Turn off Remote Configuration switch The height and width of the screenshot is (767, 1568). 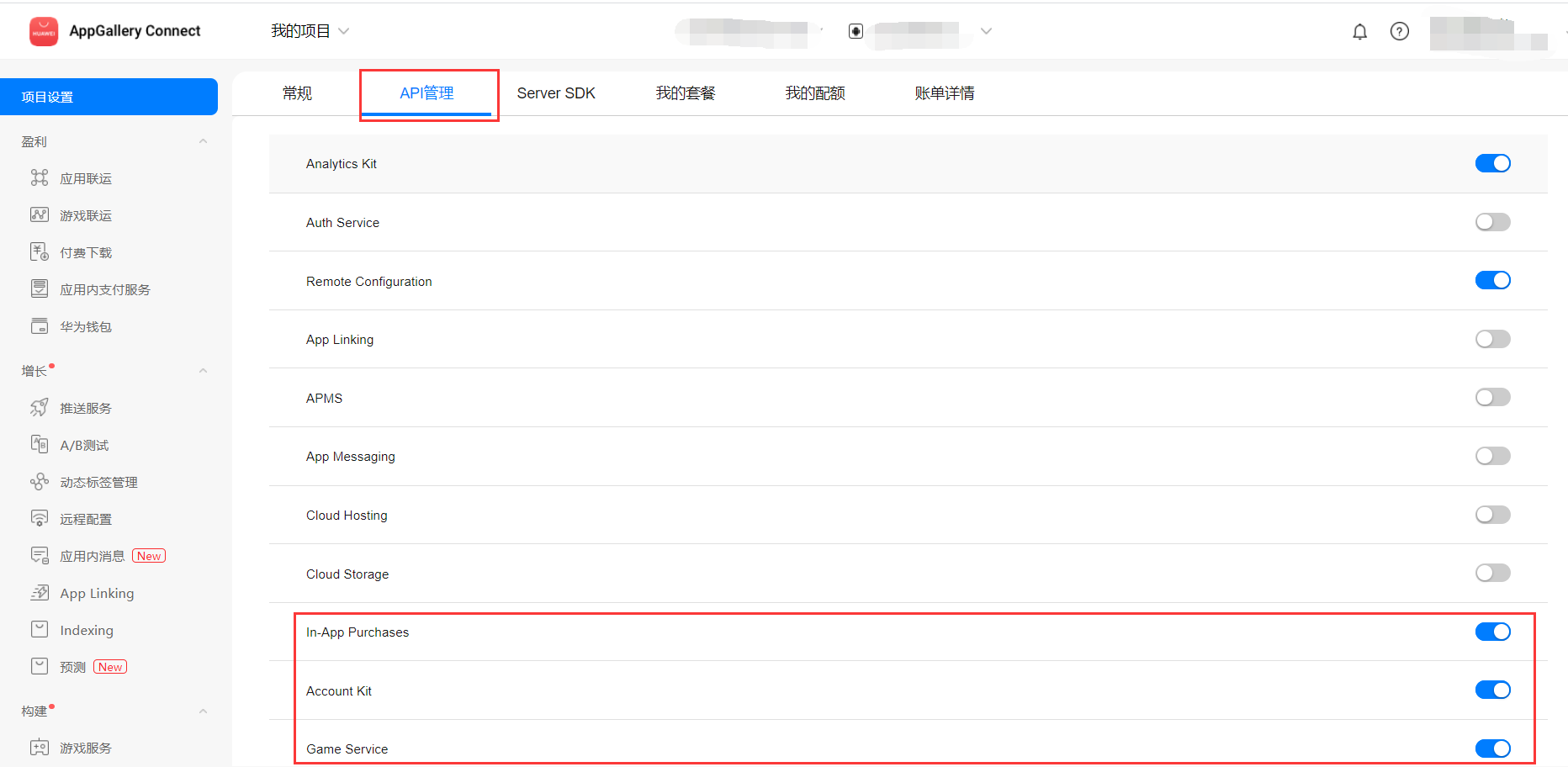pos(1492,280)
